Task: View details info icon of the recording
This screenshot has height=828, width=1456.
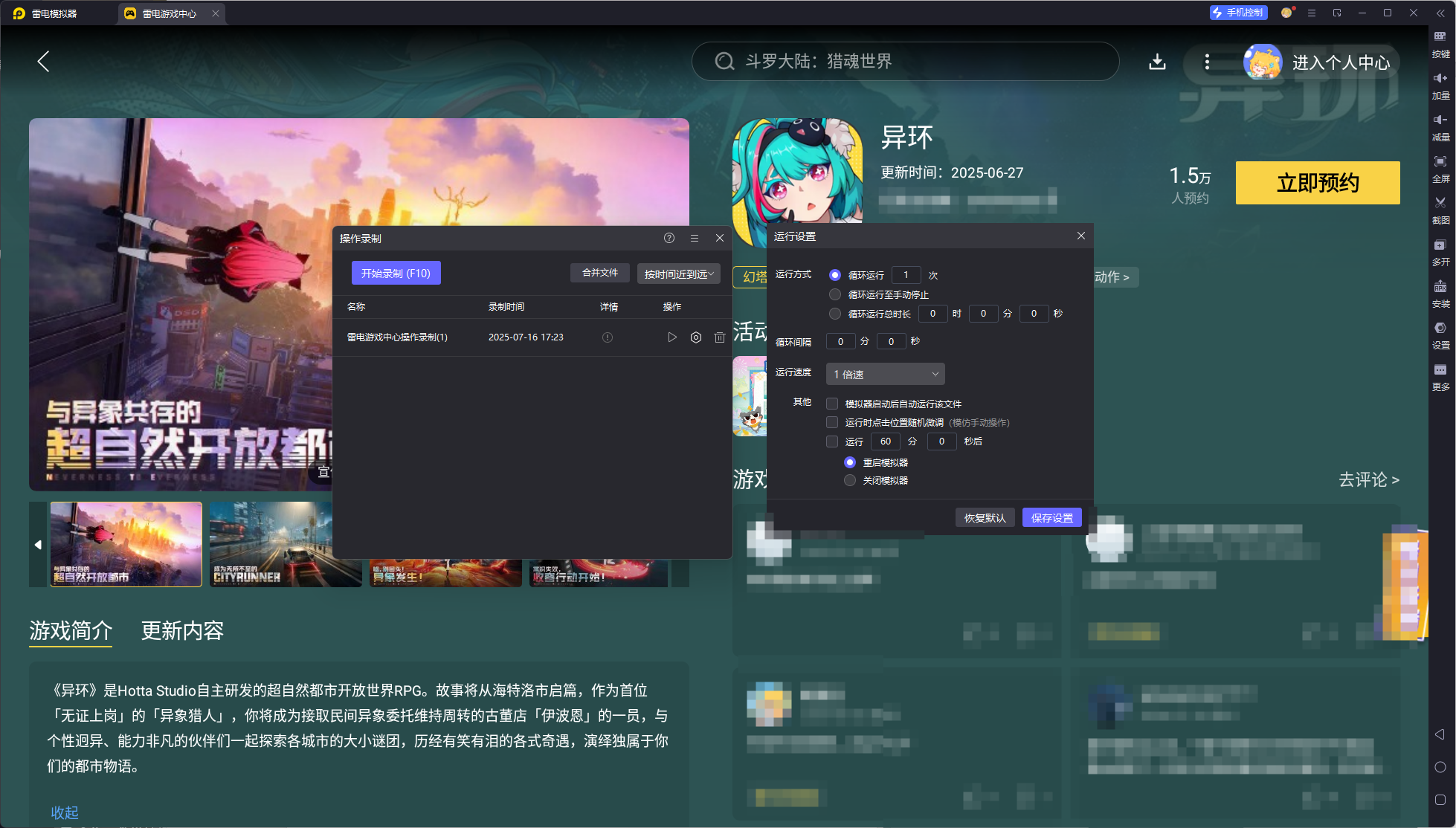Action: 608,337
